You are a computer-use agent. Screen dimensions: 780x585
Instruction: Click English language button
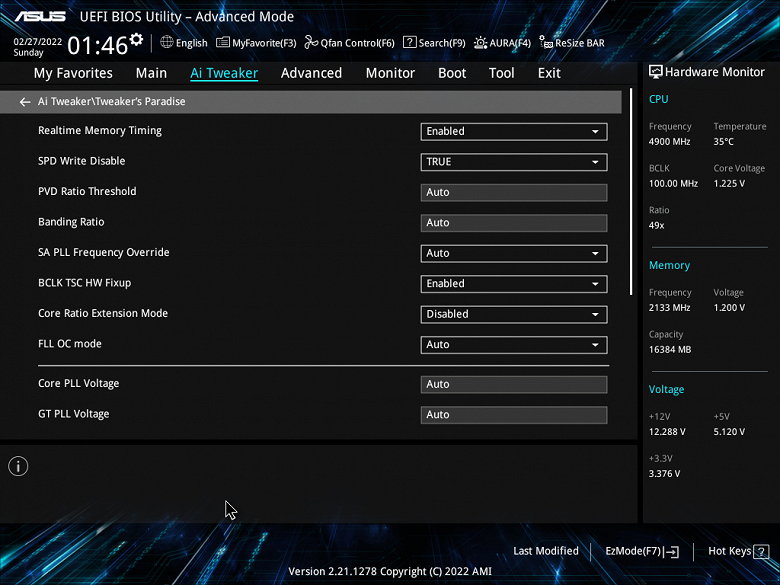[192, 43]
